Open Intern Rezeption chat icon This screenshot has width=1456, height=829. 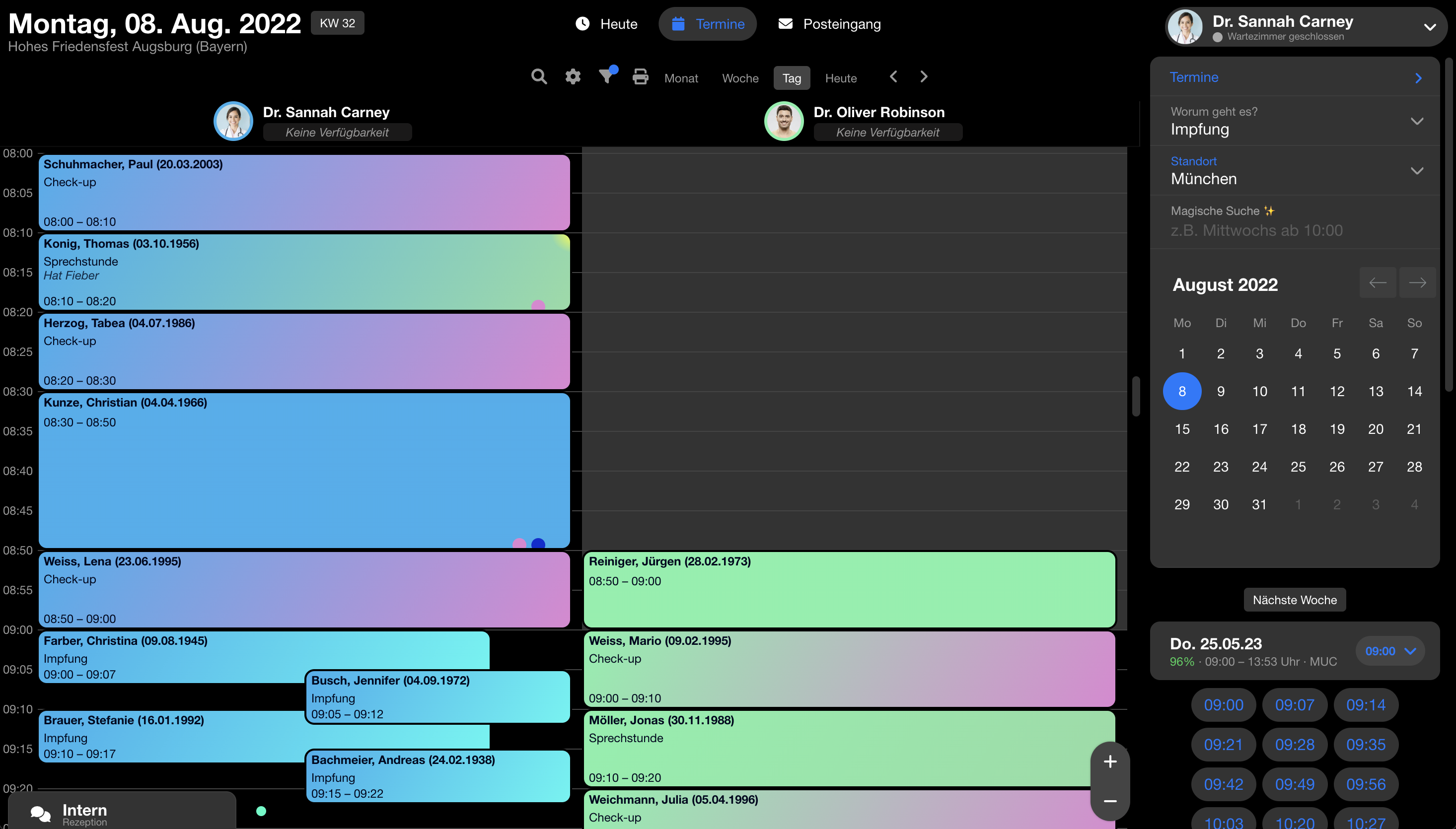(41, 814)
